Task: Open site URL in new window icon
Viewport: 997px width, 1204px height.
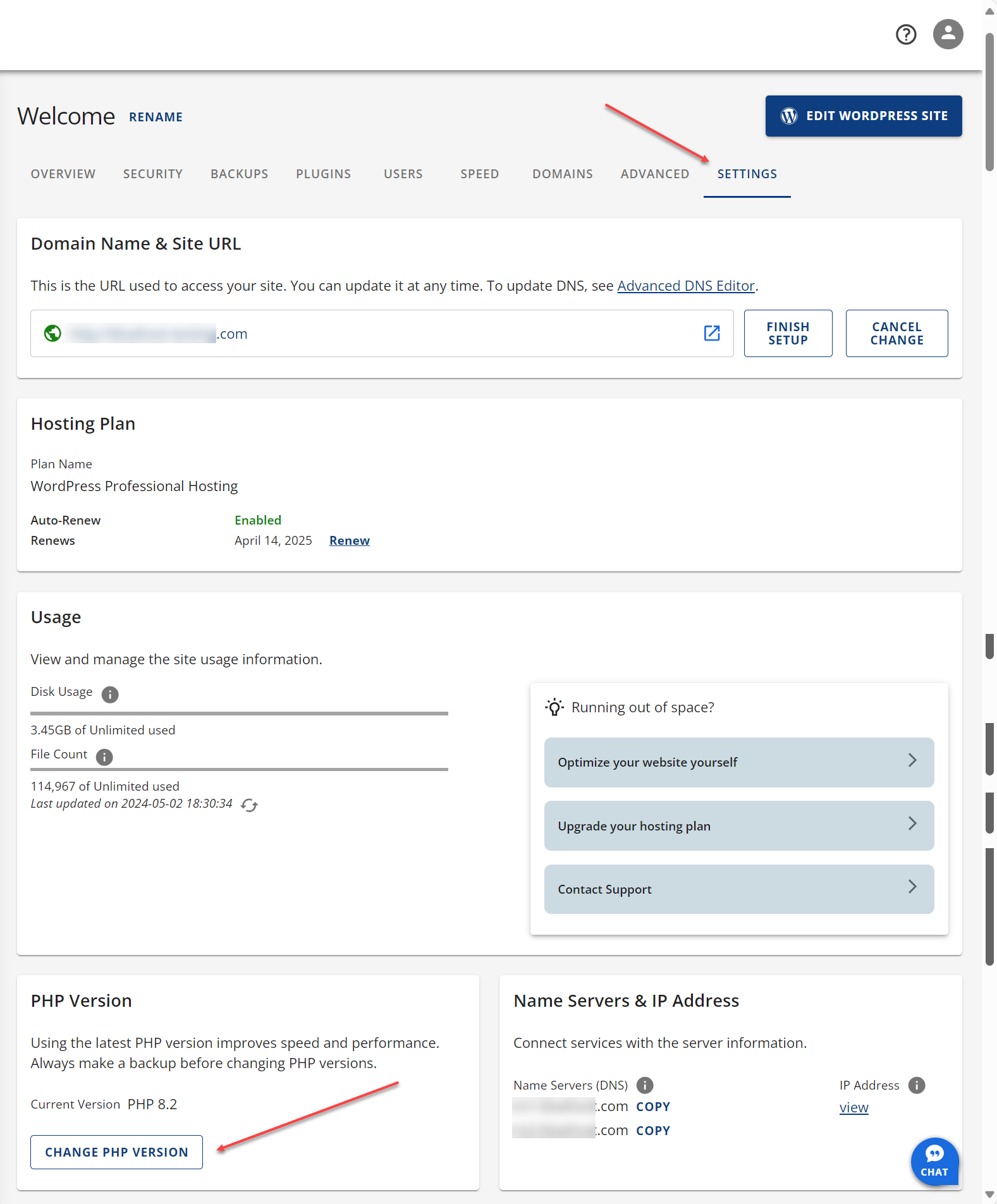Action: (x=712, y=333)
